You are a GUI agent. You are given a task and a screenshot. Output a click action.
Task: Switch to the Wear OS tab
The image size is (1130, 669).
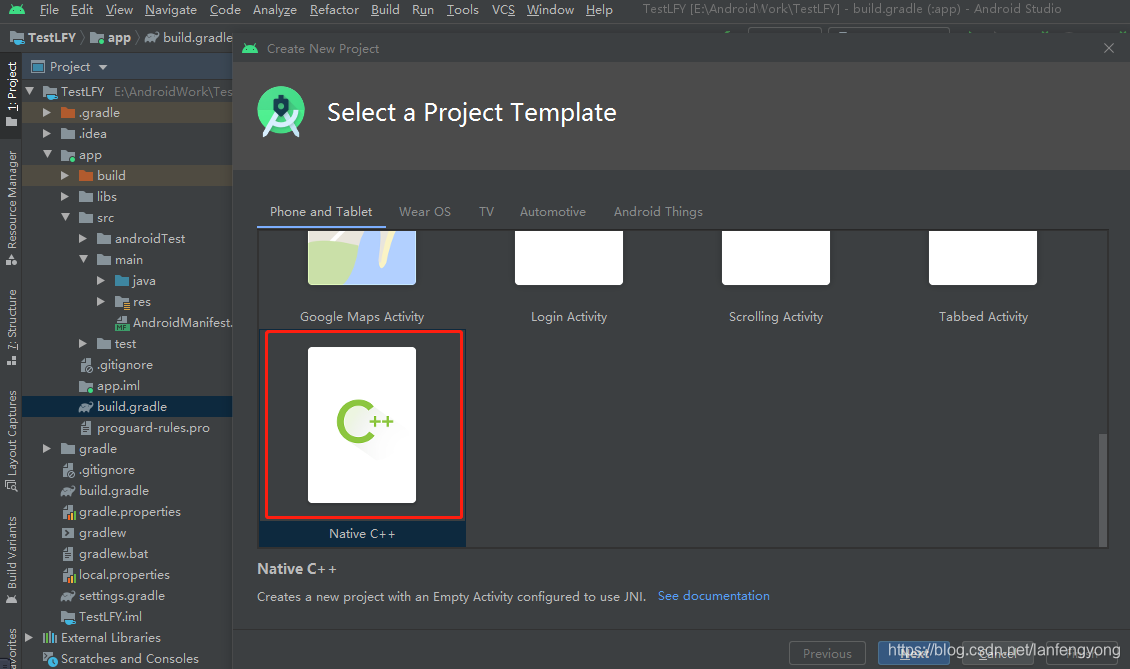click(x=424, y=211)
